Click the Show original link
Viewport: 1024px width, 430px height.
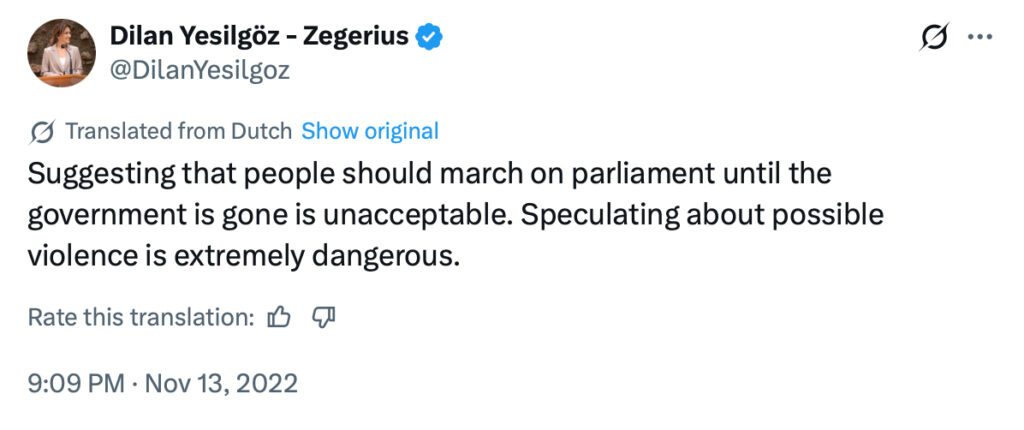(x=369, y=131)
